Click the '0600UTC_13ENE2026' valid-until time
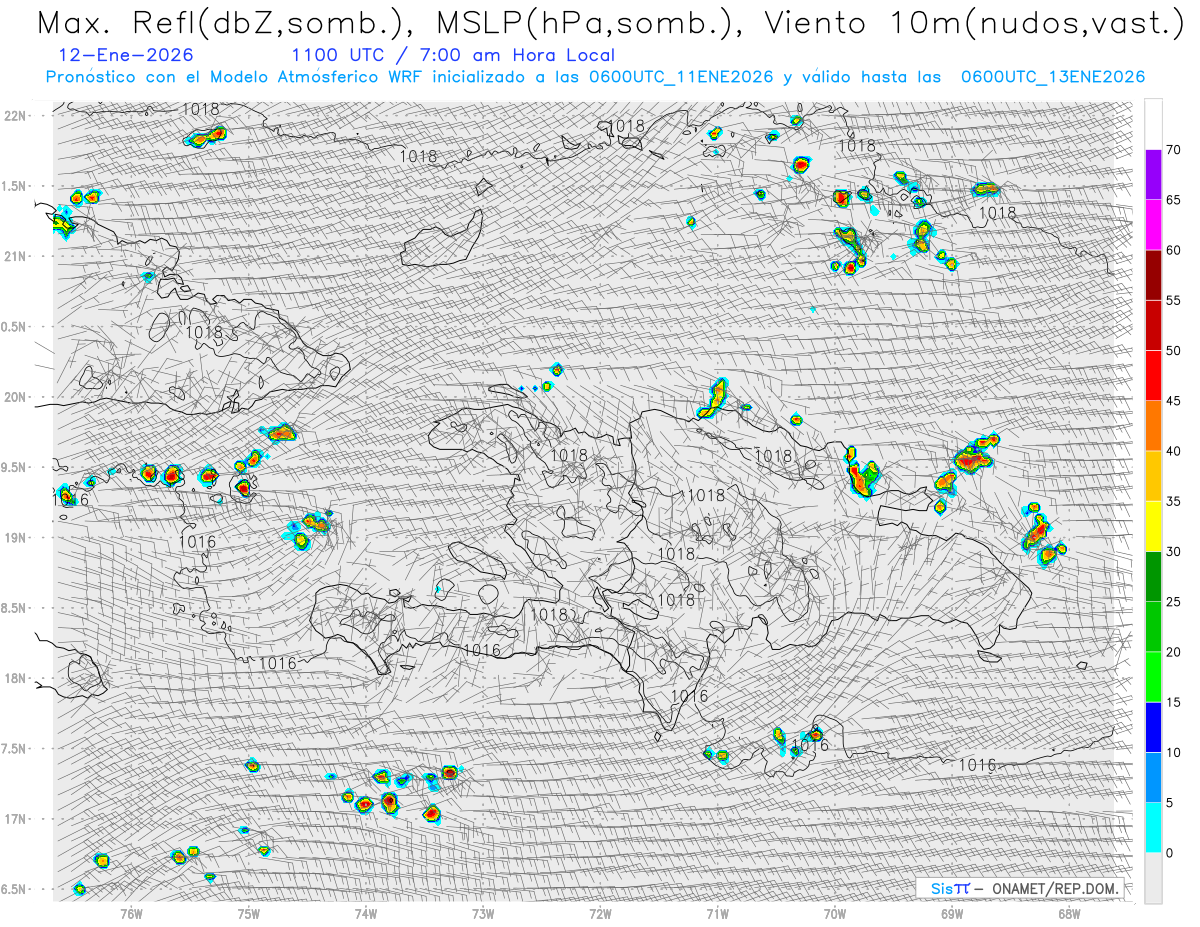Image resolution: width=1200 pixels, height=927 pixels. 1052,77
